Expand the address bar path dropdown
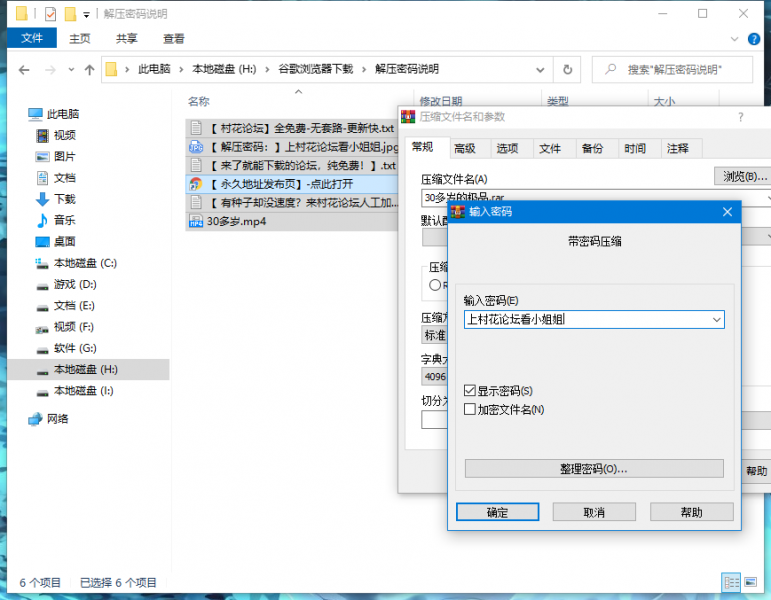771x600 pixels. click(540, 70)
